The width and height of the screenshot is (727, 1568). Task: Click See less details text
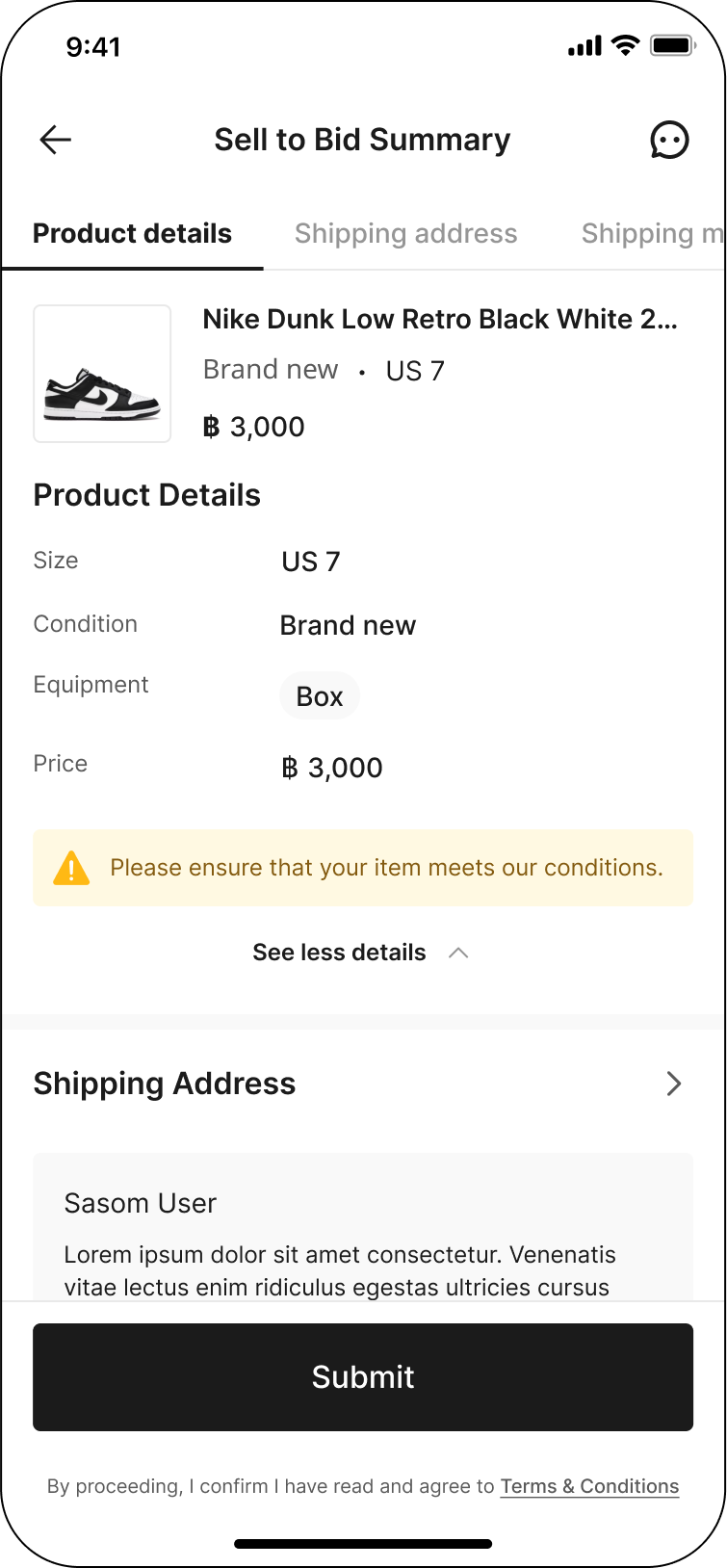tap(339, 953)
